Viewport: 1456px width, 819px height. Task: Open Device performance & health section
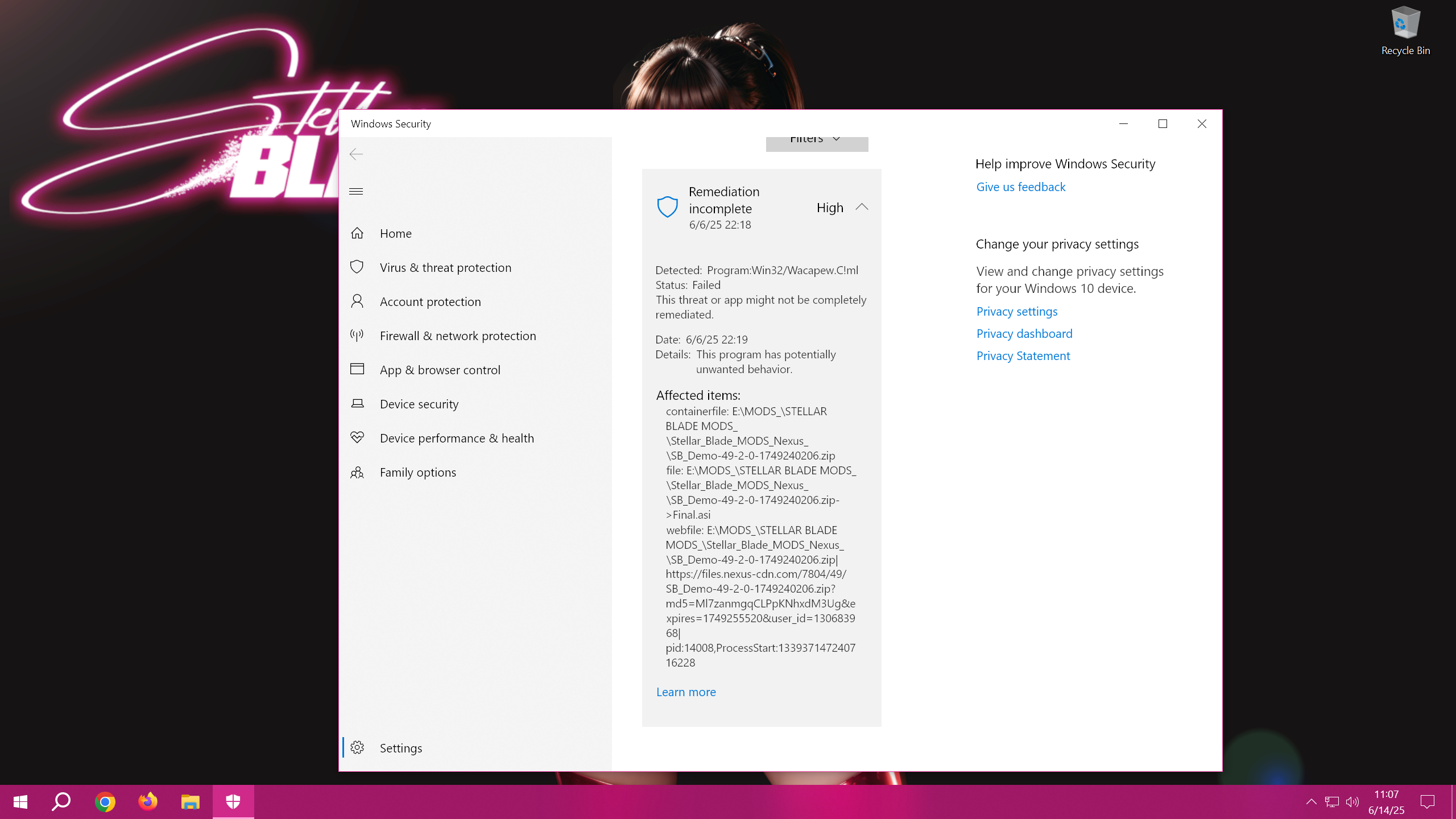[475, 438]
